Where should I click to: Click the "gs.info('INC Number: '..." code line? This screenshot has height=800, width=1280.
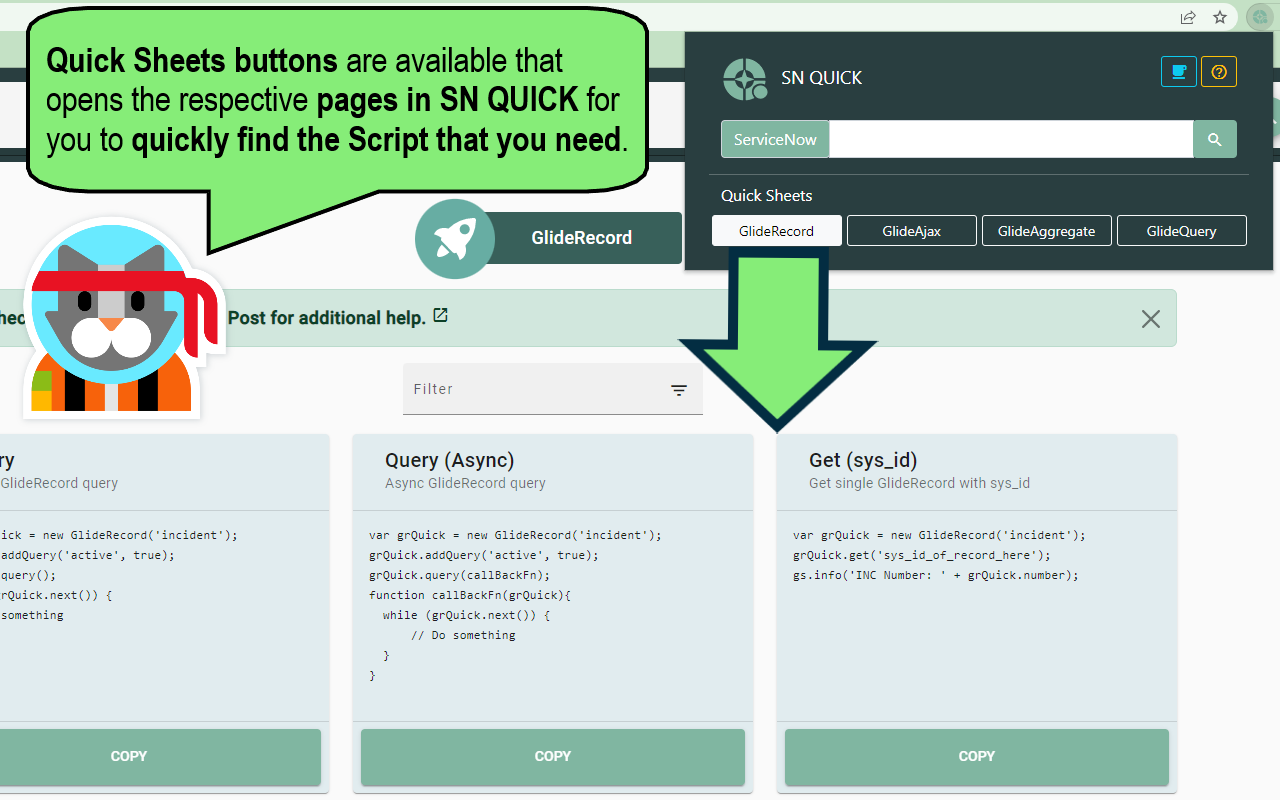tap(936, 575)
